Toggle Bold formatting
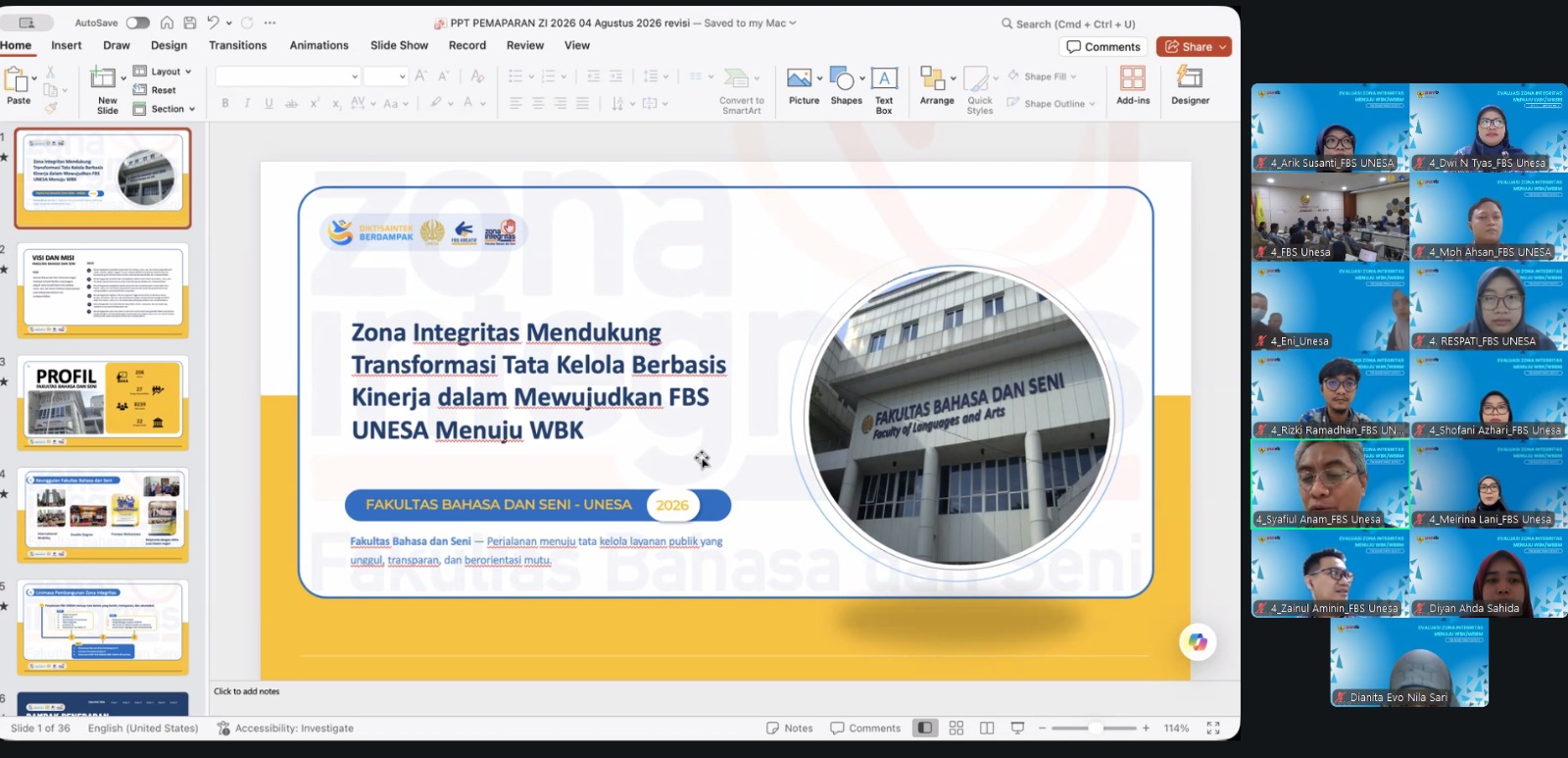Viewport: 1568px width, 758px height. coord(225,103)
